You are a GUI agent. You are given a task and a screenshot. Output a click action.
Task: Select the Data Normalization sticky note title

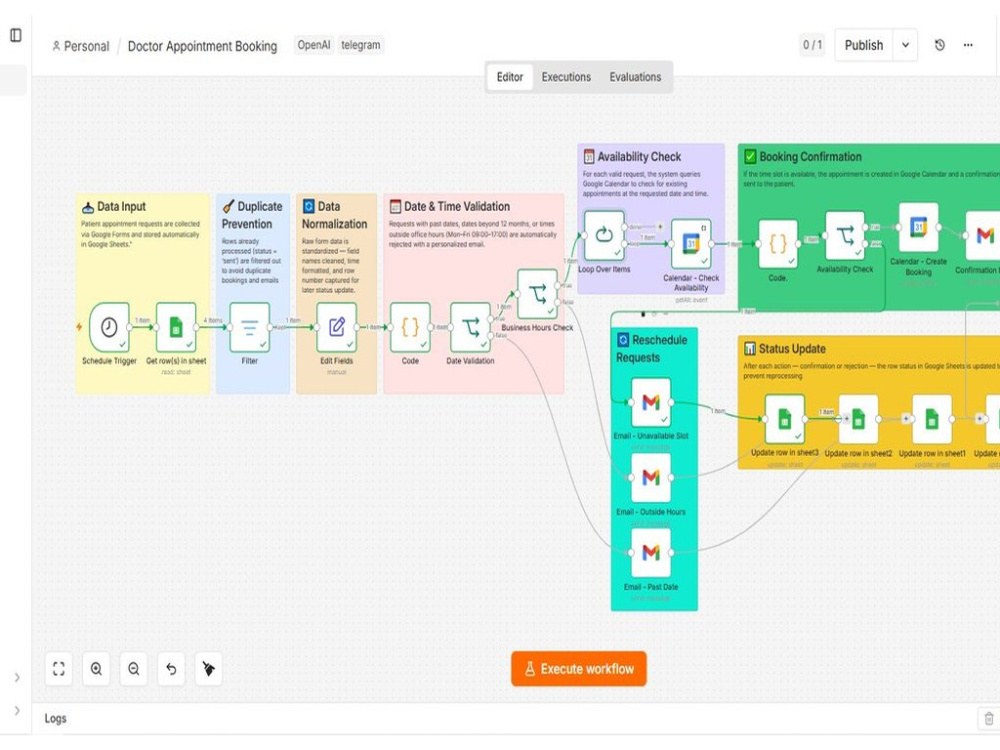[334, 215]
